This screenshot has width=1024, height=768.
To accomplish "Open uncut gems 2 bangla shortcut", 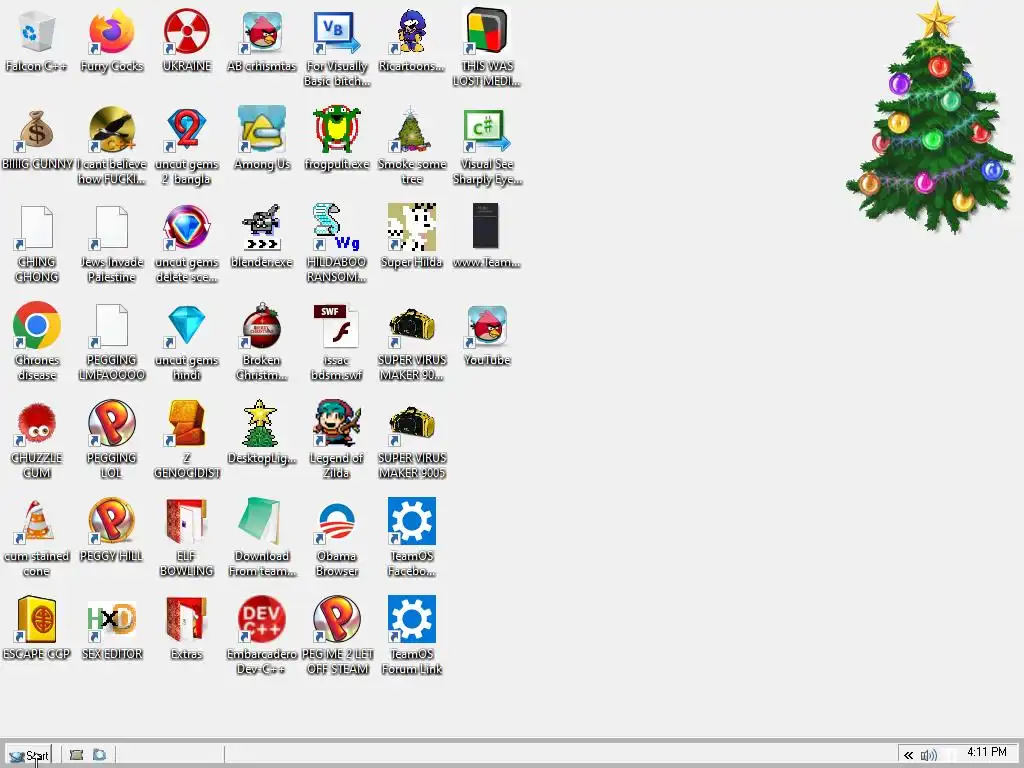I will point(187,130).
